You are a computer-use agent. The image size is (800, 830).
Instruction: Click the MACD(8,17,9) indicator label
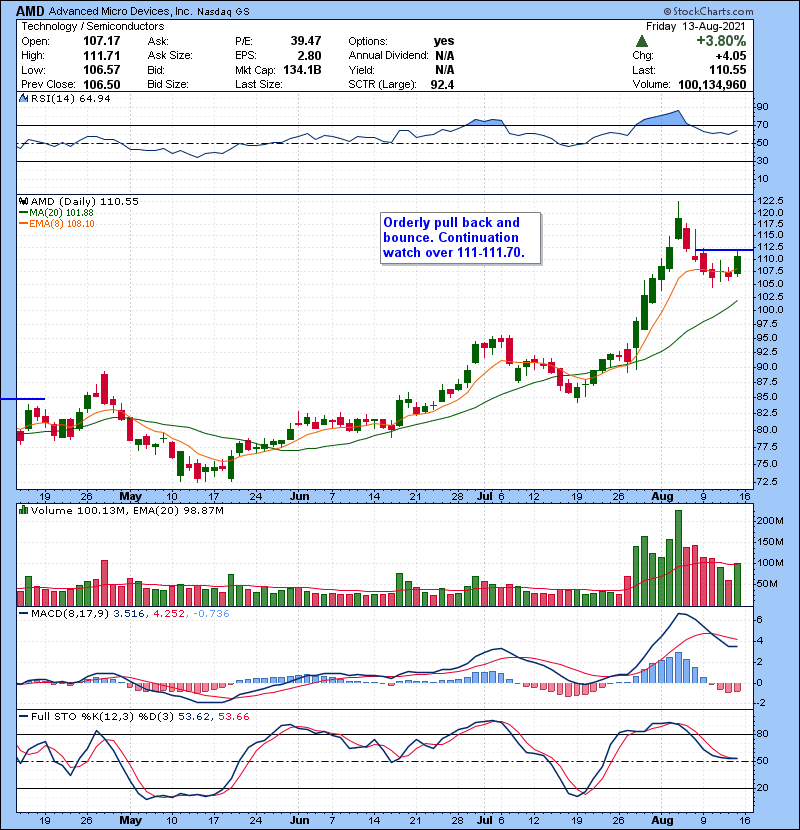(x=70, y=614)
